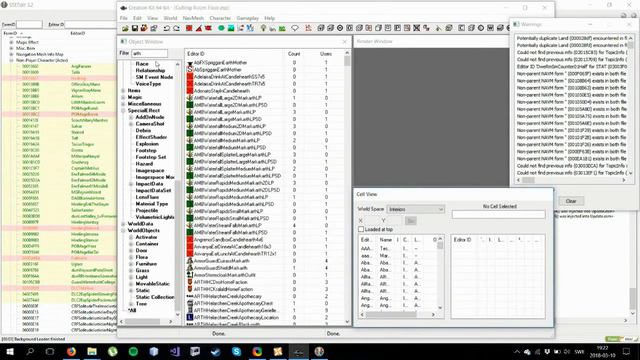This screenshot has width=640, height=360.
Task: Click Clear in the Warnings window
Action: 571,201
